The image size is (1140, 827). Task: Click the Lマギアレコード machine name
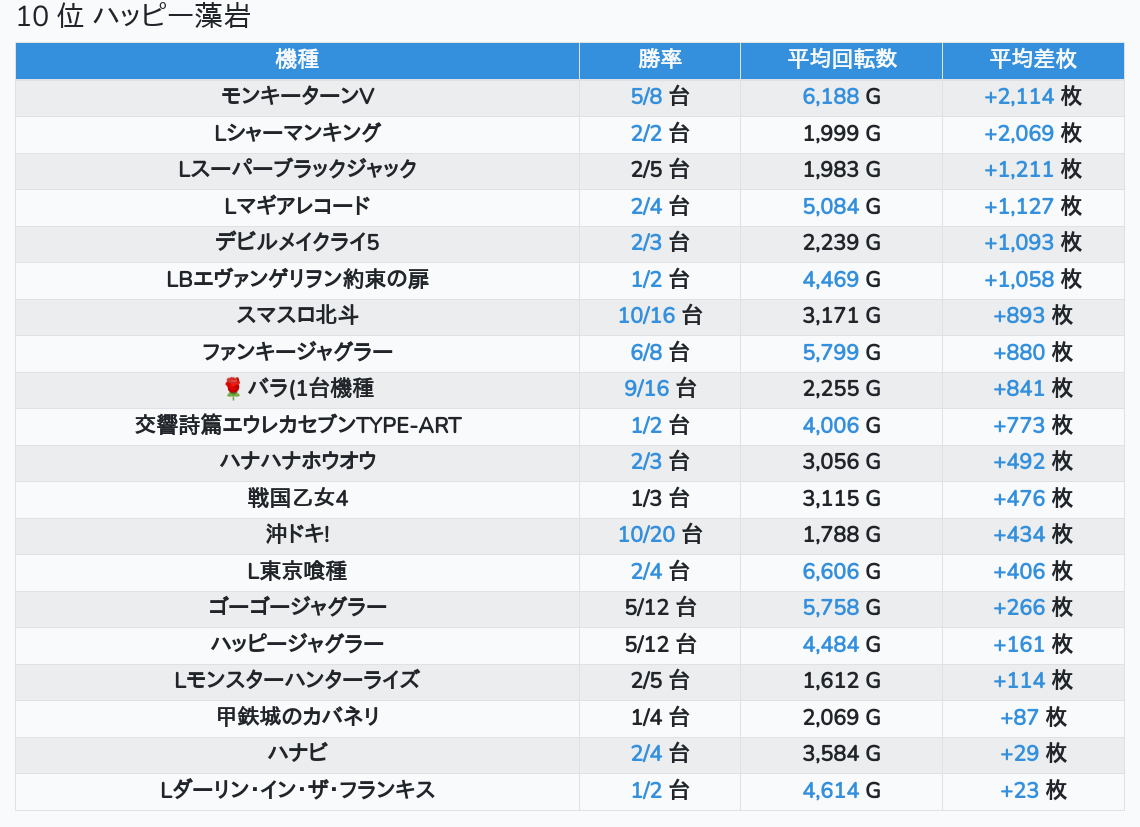297,206
